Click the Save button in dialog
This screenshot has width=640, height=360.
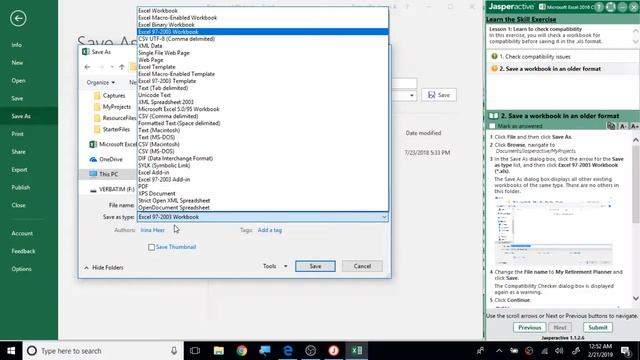click(x=315, y=266)
